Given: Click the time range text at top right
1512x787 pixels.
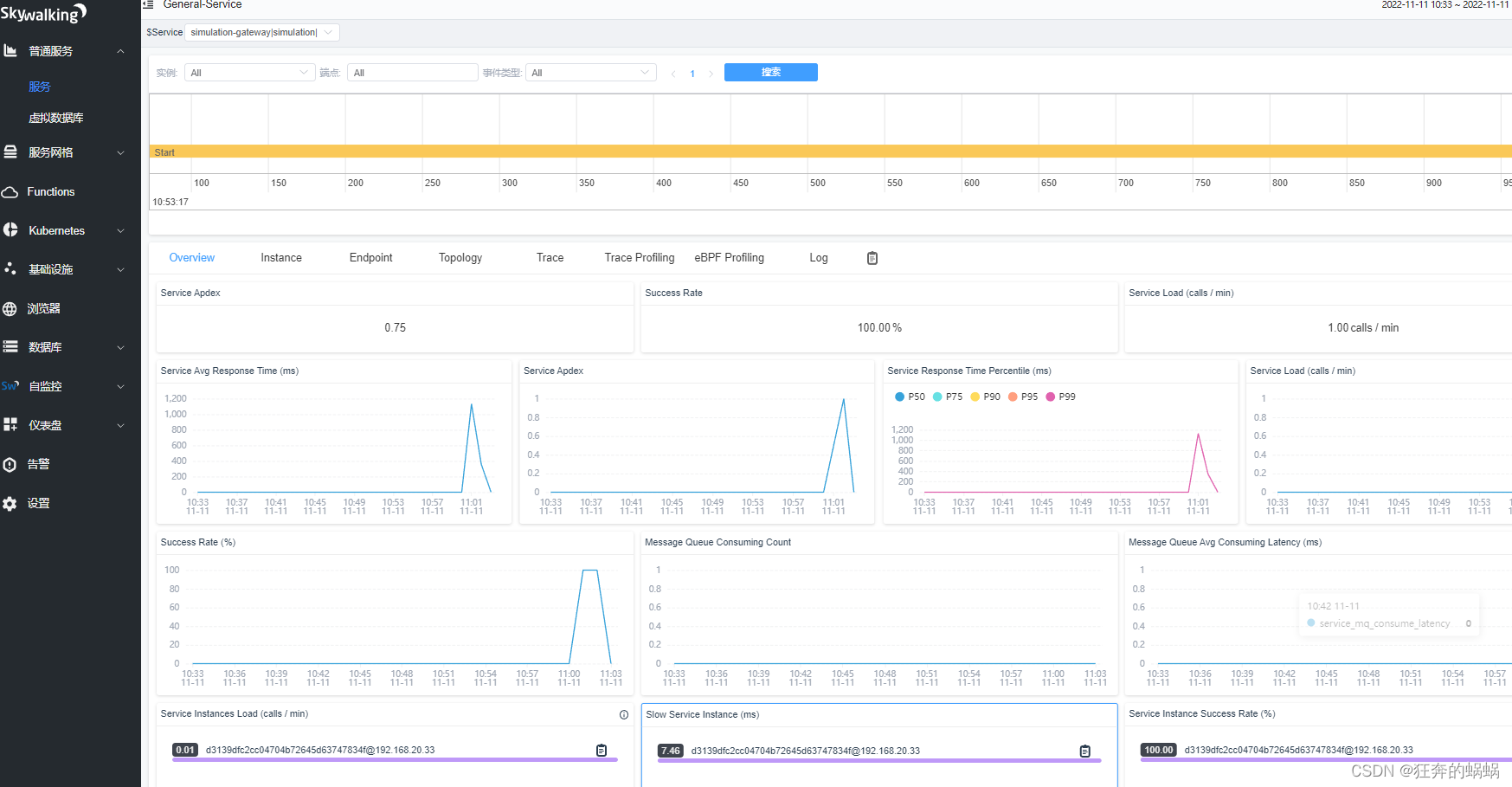Looking at the screenshot, I should [1446, 5].
